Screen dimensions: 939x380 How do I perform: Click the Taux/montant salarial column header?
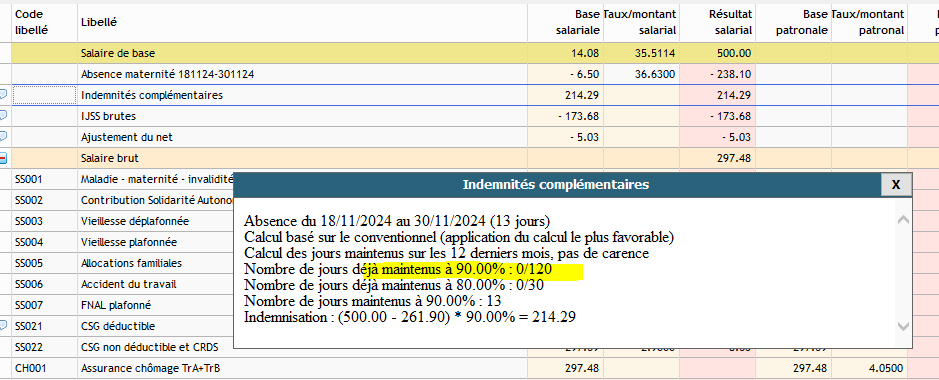click(640, 22)
